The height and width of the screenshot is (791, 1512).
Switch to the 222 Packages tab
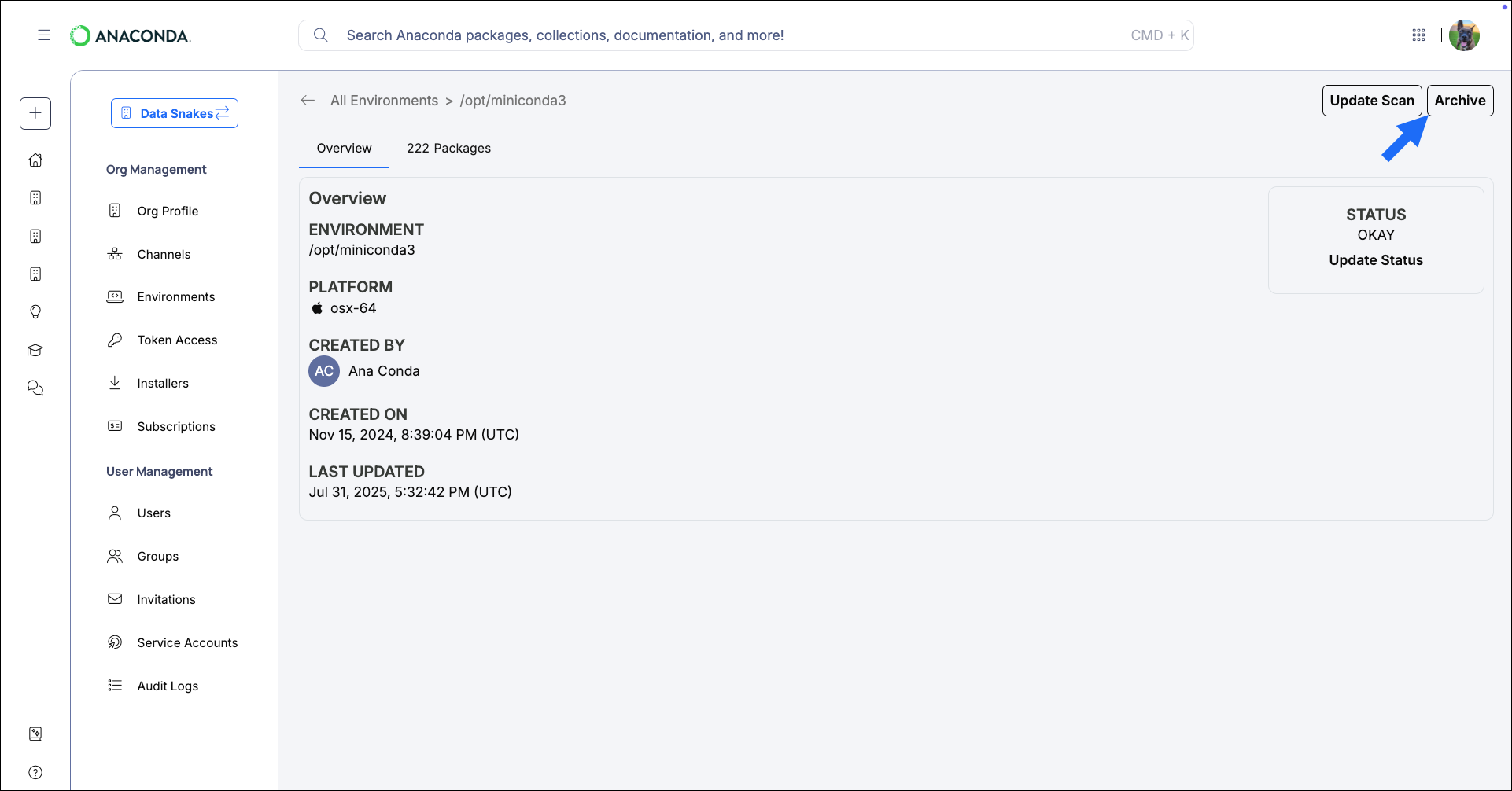448,149
